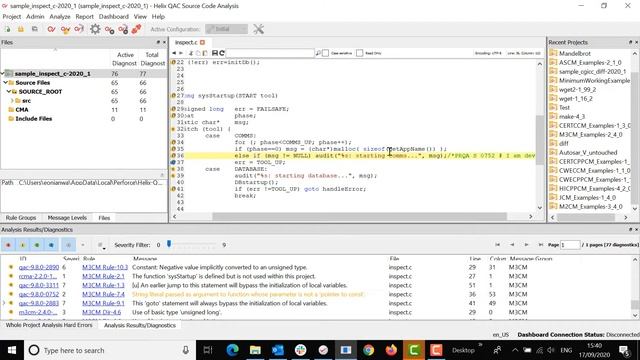This screenshot has width=640, height=360.
Task: Click the third QAC analyze icon
Action: pyautogui.click(x=79, y=29)
